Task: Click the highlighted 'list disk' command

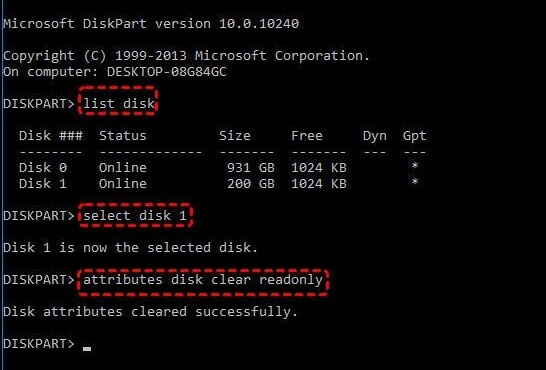Action: pyautogui.click(x=118, y=103)
